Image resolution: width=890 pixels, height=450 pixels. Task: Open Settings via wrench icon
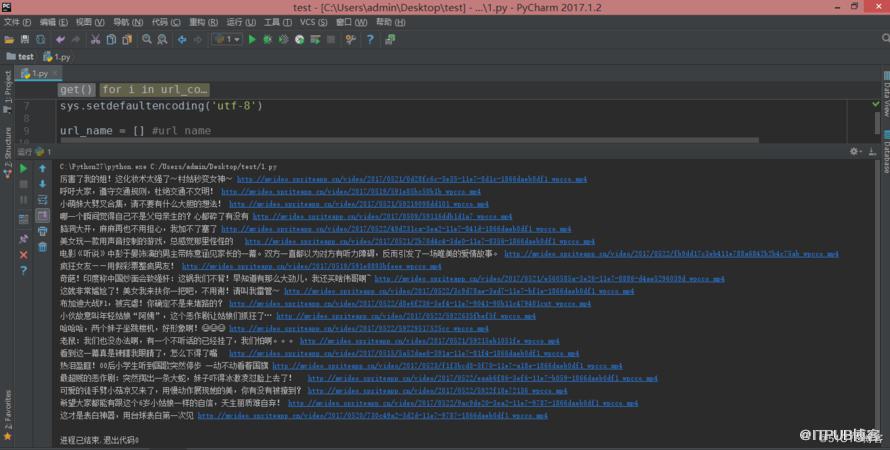click(351, 39)
